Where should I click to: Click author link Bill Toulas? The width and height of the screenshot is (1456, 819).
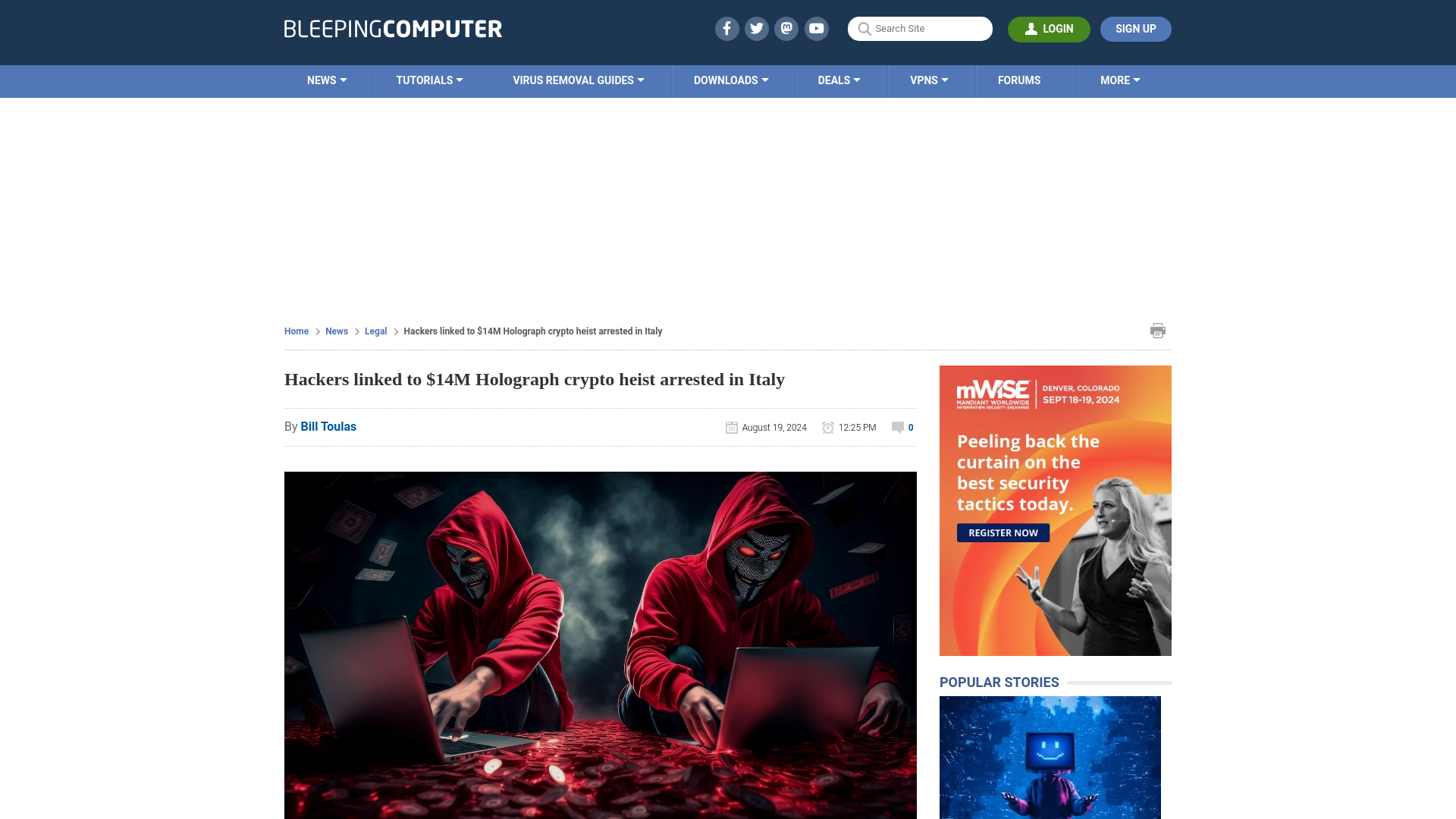(328, 427)
